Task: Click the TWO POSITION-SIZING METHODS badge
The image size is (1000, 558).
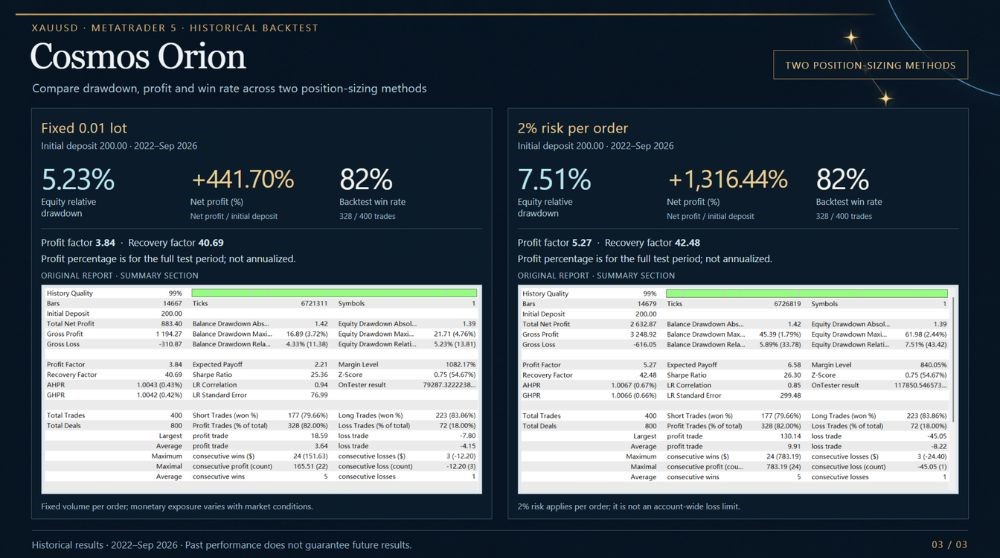Action: tap(870, 65)
